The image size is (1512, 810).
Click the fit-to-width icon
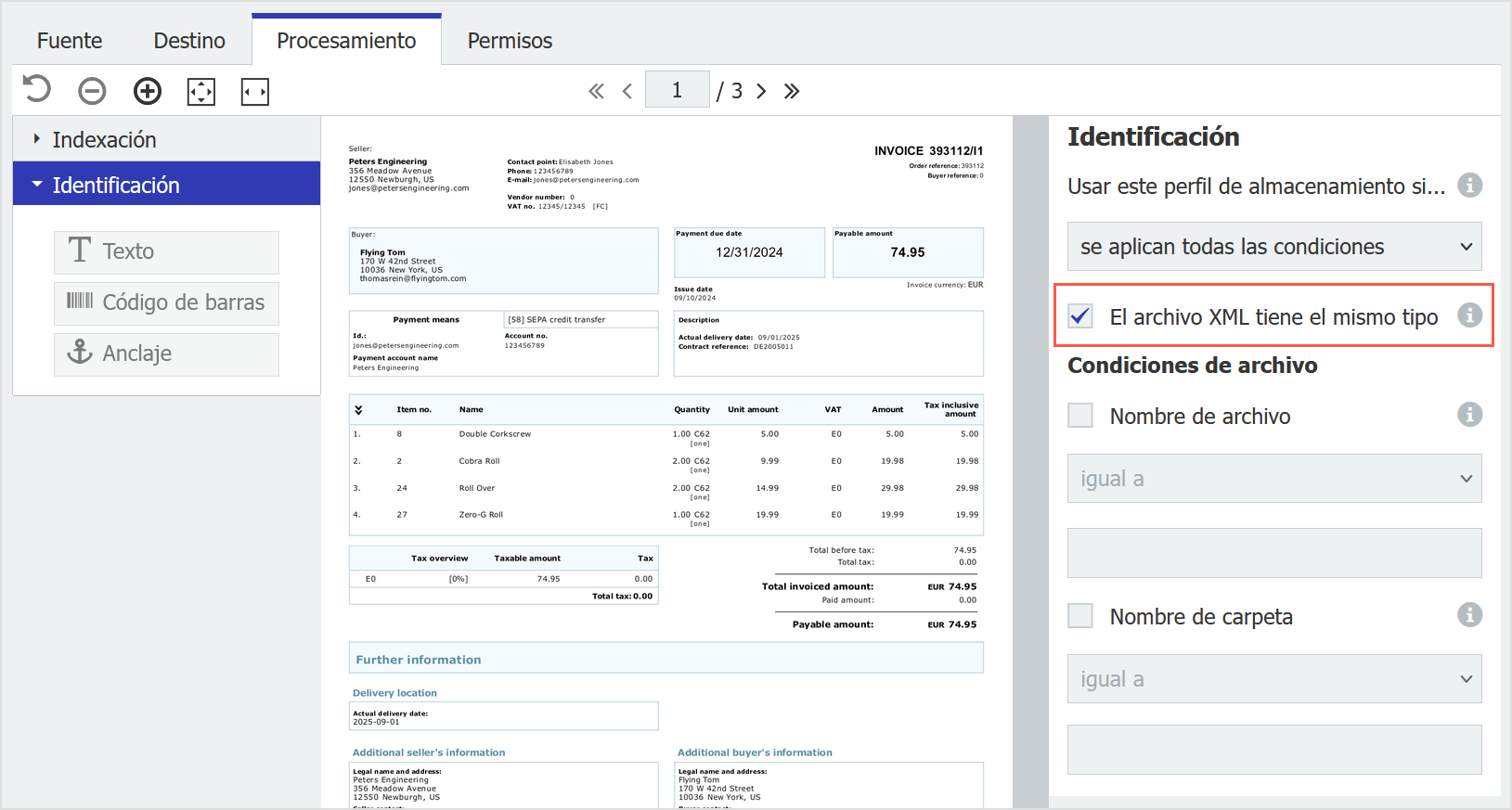pyautogui.click(x=255, y=91)
